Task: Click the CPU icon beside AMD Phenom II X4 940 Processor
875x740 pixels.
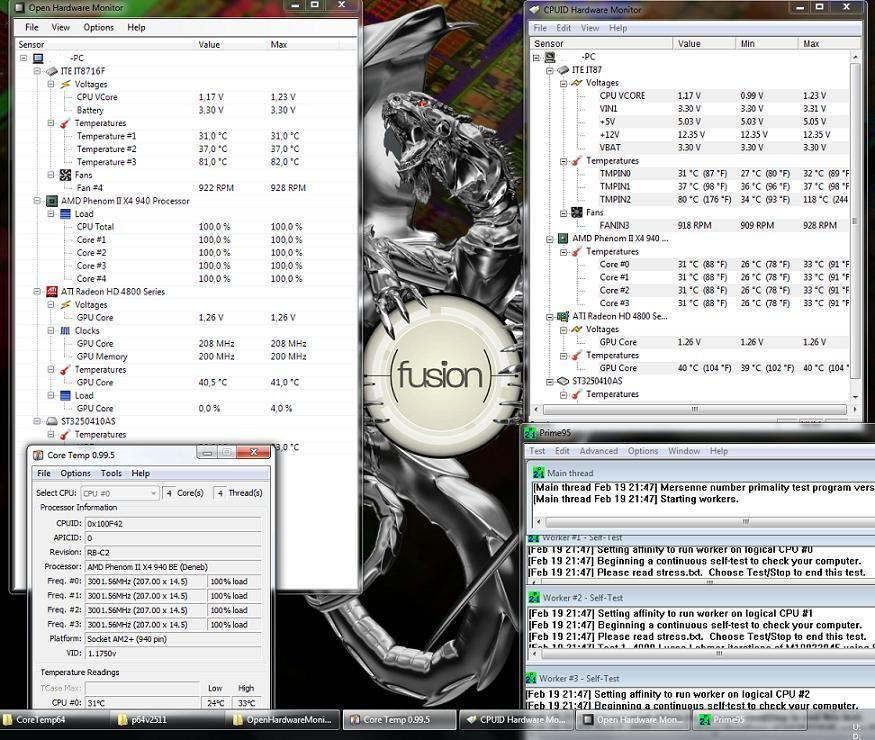Action: [52, 201]
